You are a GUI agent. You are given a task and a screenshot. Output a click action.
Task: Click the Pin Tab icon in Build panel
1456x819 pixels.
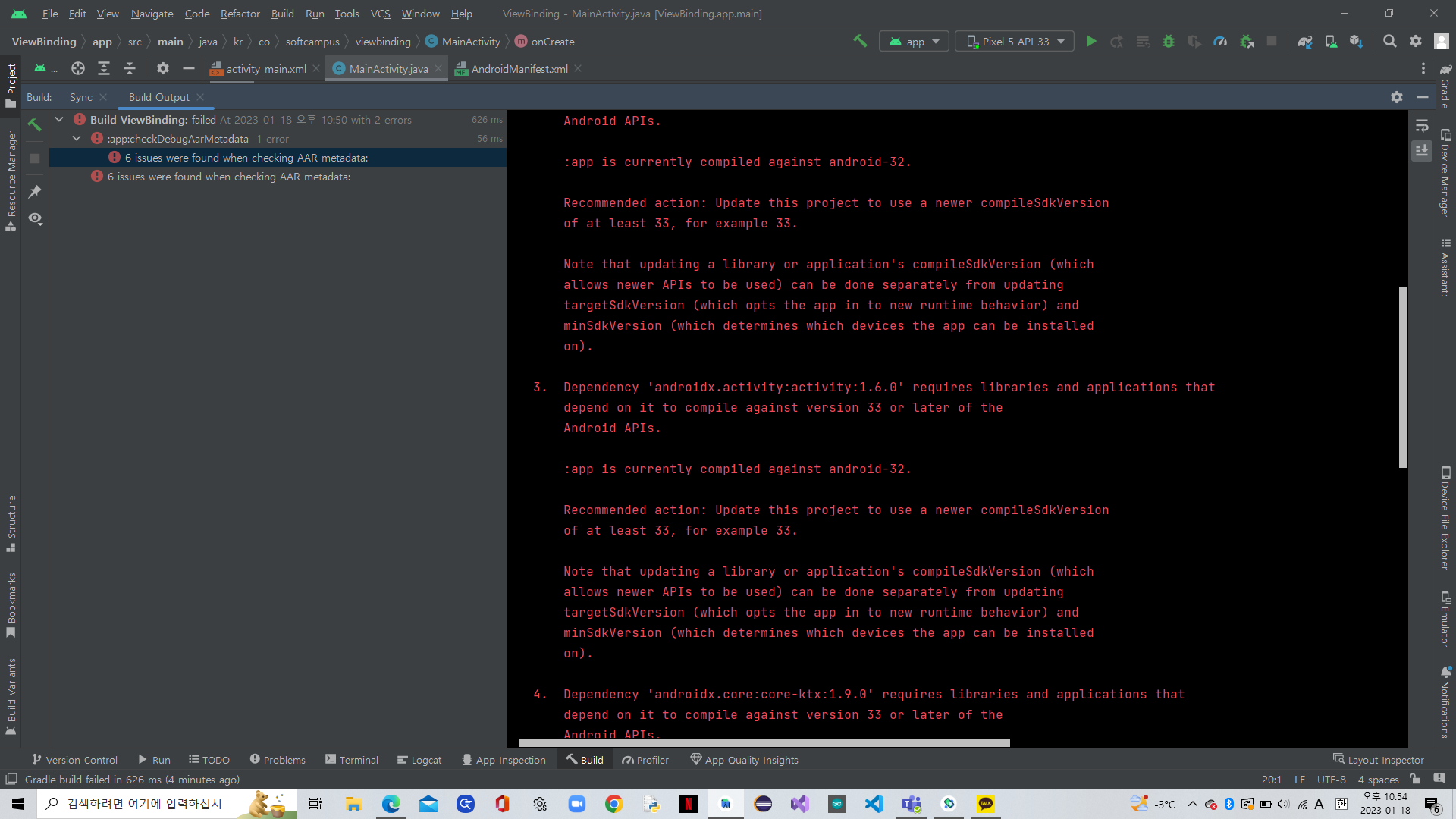tap(35, 191)
